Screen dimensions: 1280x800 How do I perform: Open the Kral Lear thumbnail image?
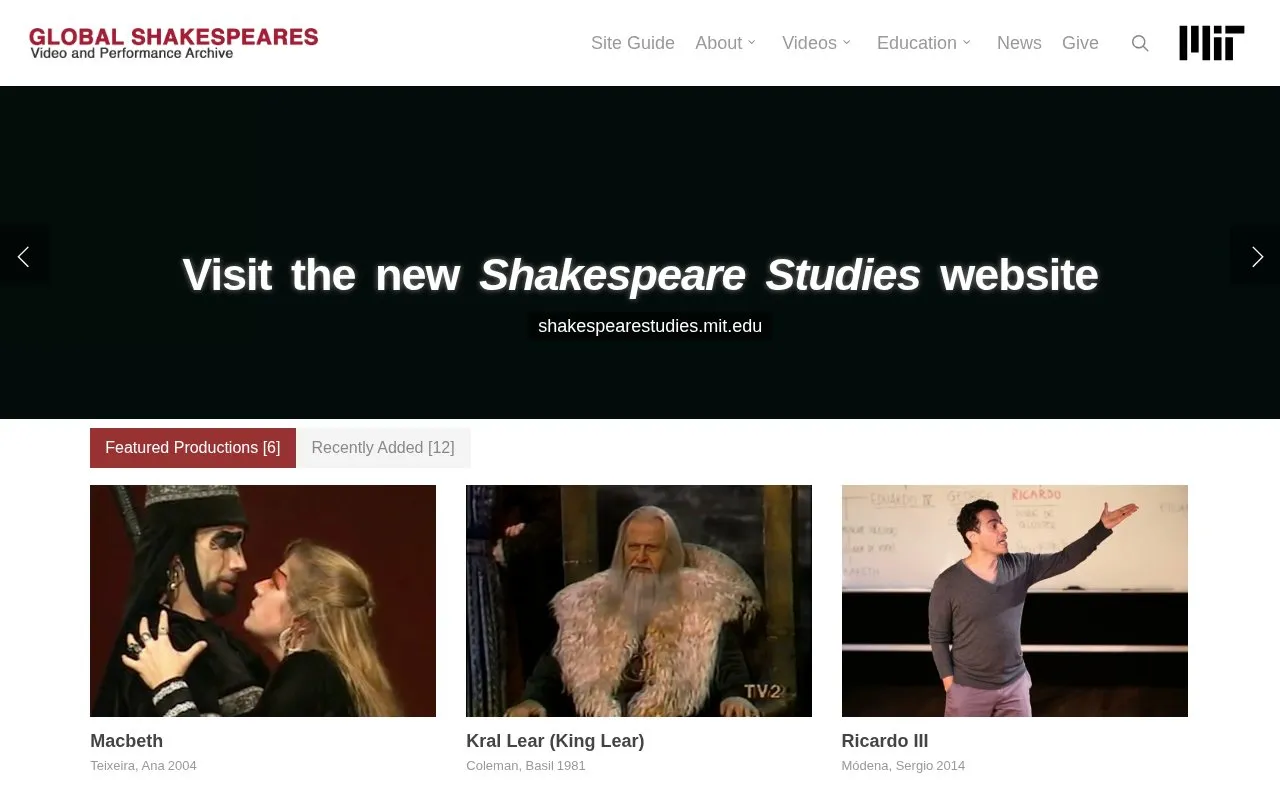point(639,601)
